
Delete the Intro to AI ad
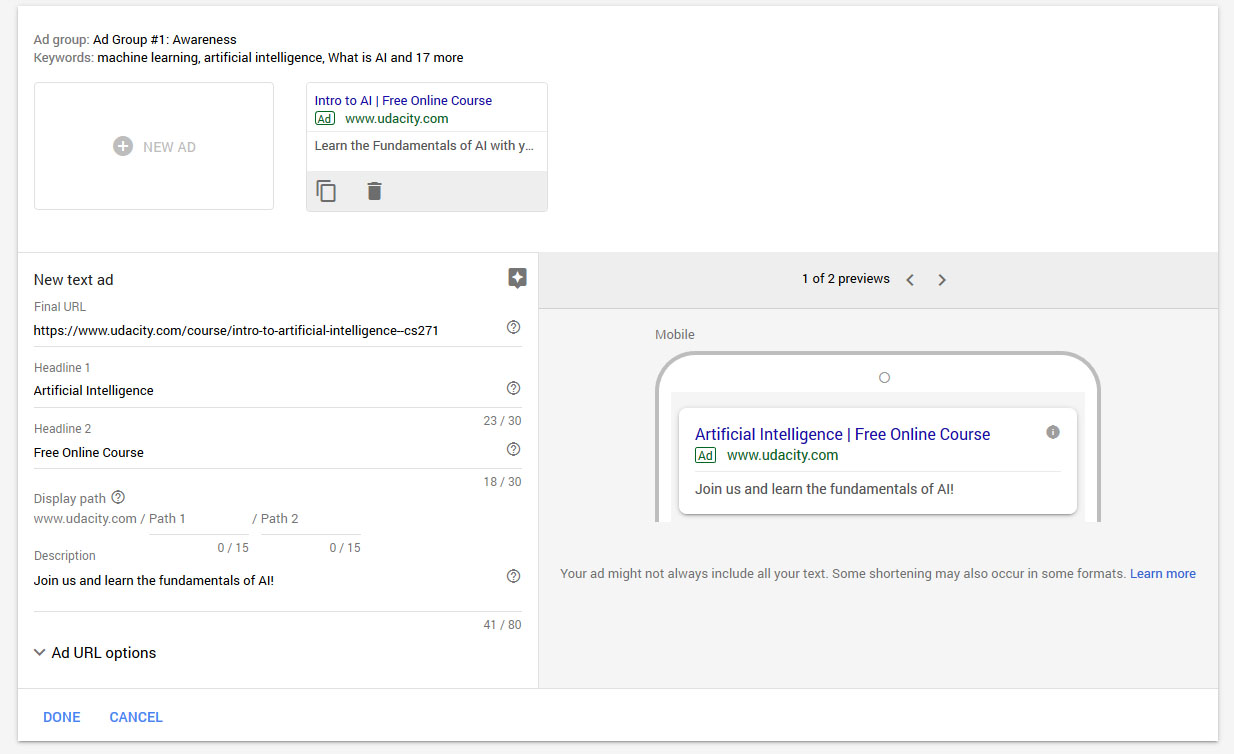point(374,191)
